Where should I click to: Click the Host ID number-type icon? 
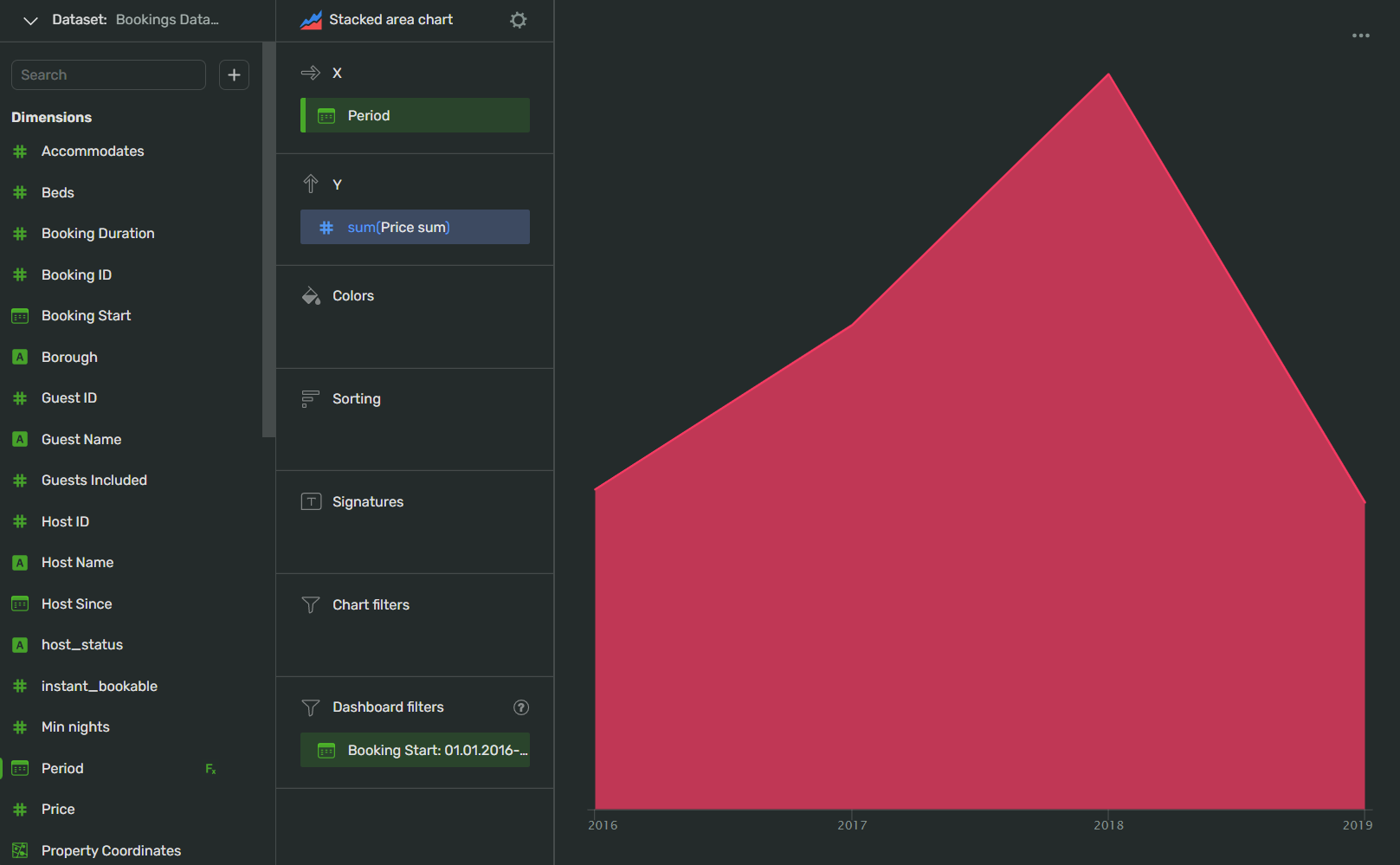coord(20,521)
